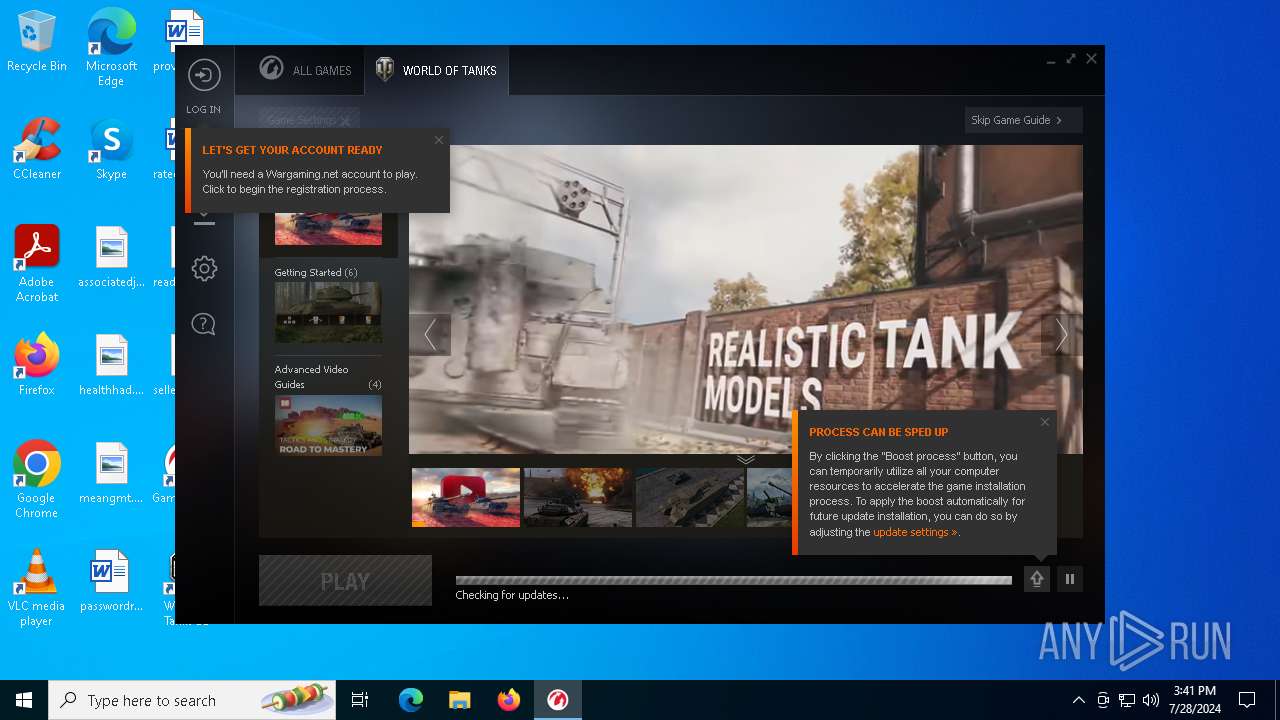Viewport: 1280px width, 720px height.
Task: Open Skype desktop shortcut
Action: click(x=111, y=149)
